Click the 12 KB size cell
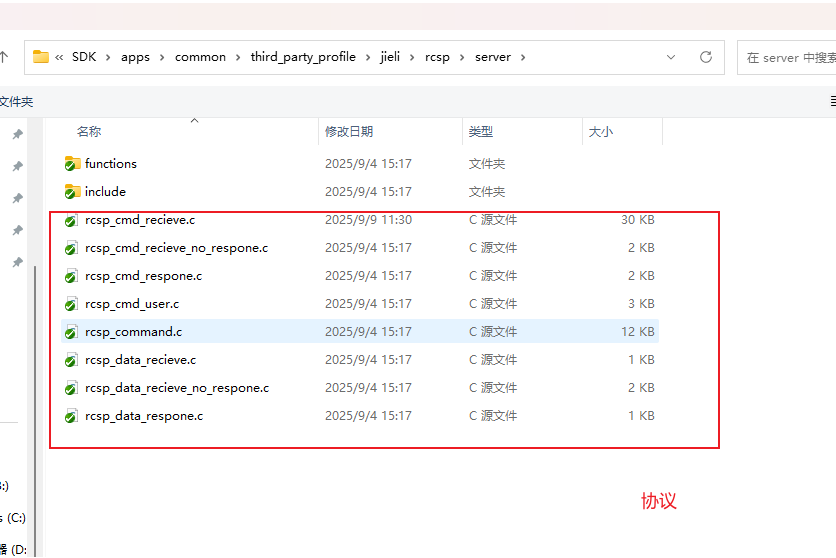Viewport: 836px width, 558px height. click(x=638, y=331)
